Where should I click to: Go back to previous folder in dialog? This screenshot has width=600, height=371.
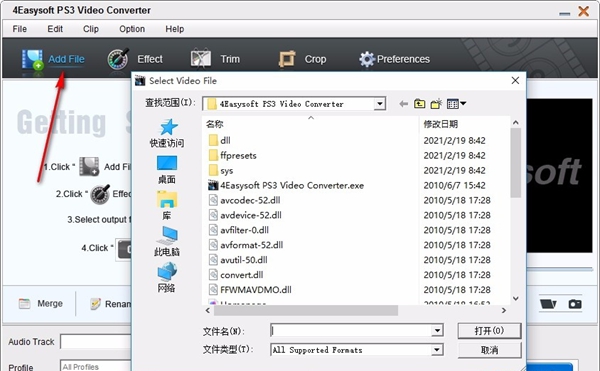click(x=403, y=104)
